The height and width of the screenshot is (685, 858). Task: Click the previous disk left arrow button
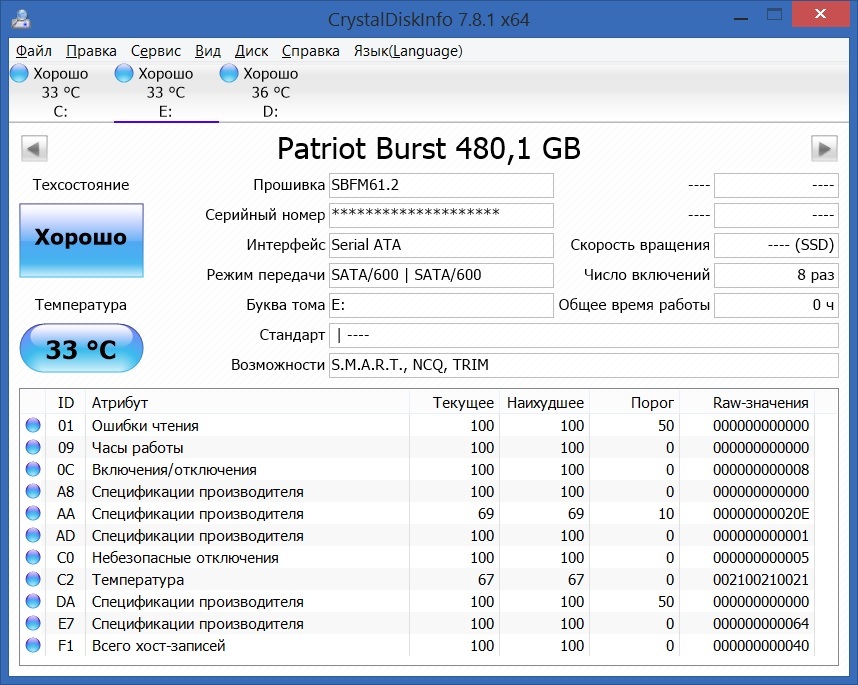pos(34,149)
